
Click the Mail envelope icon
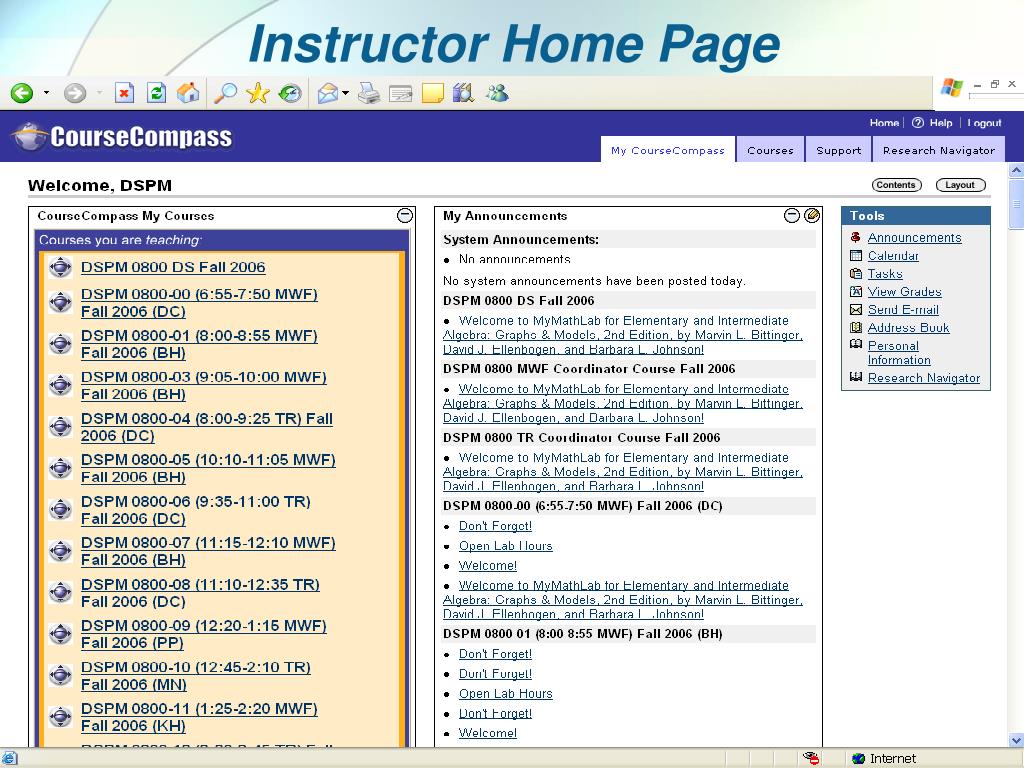[328, 94]
